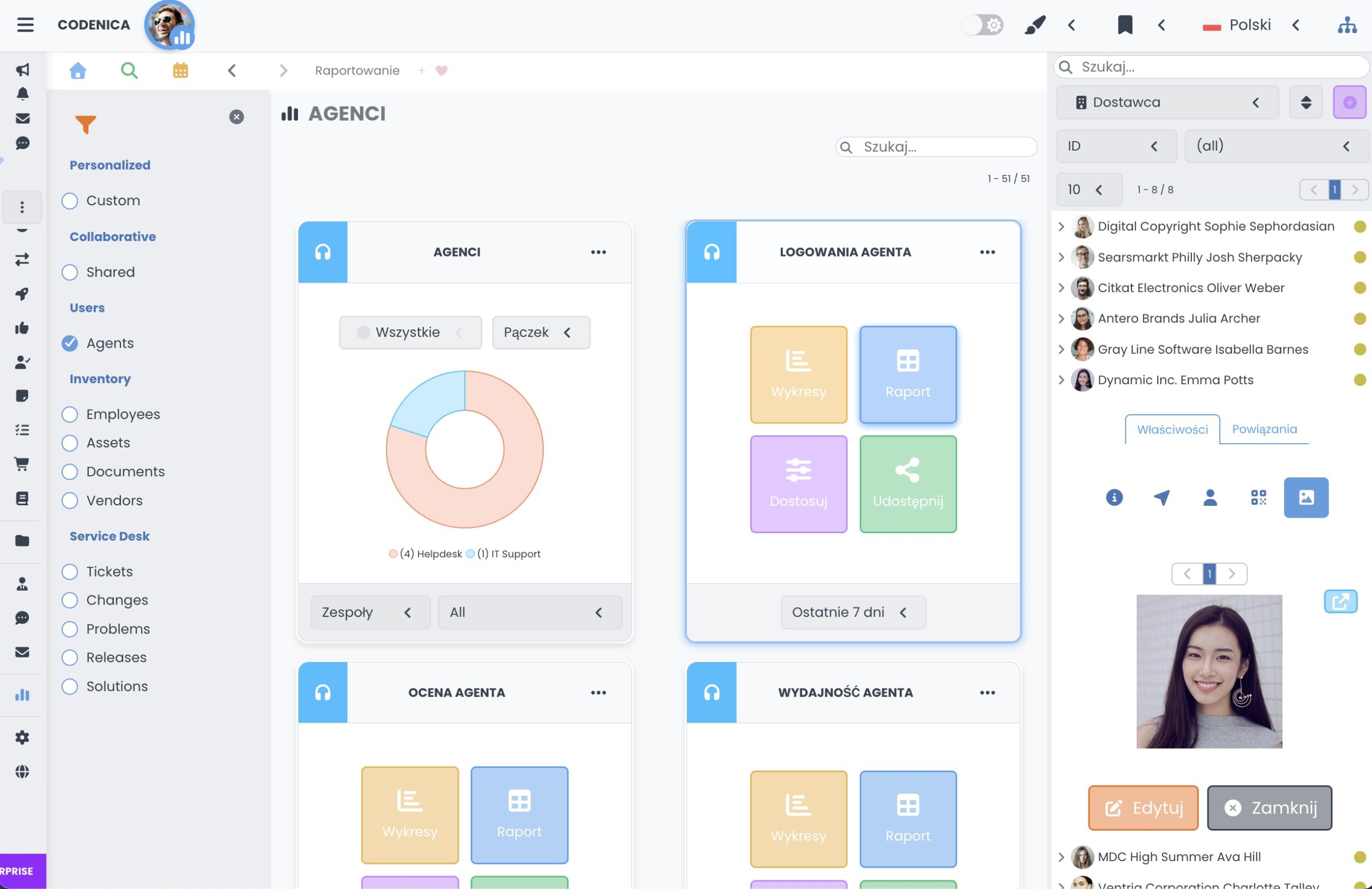Click the bookmark icon in top bar
This screenshot has height=889, width=1372.
pos(1125,25)
